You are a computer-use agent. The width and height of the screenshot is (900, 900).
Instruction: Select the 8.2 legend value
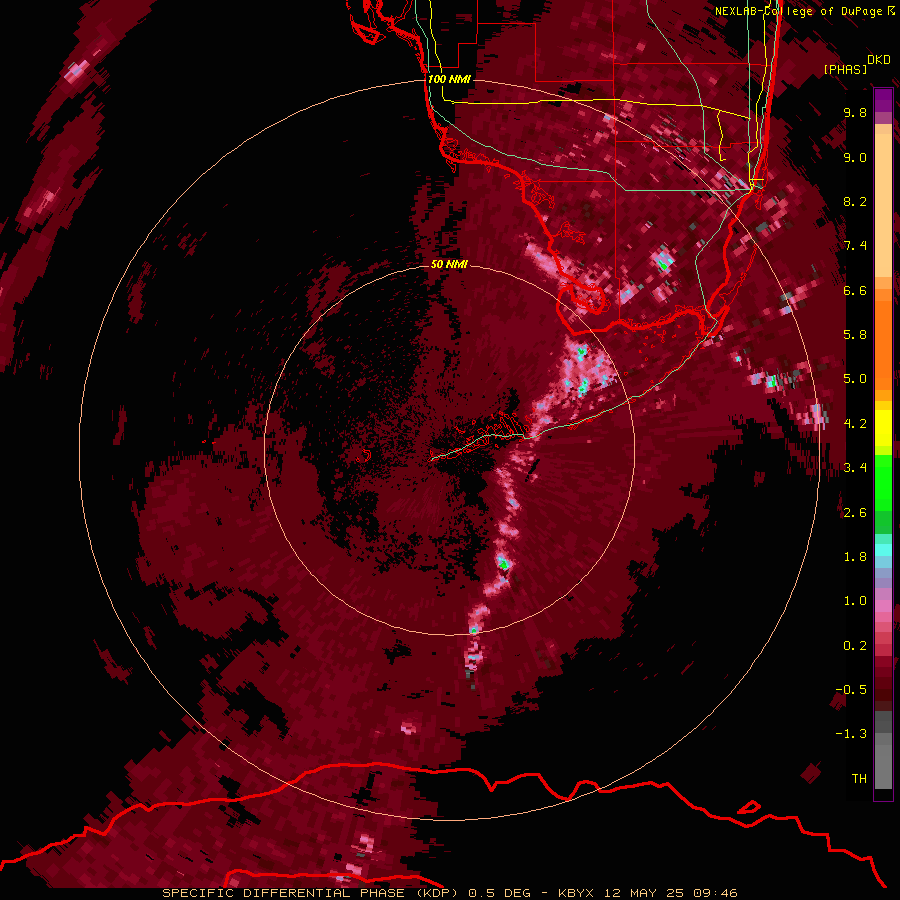pos(855,201)
